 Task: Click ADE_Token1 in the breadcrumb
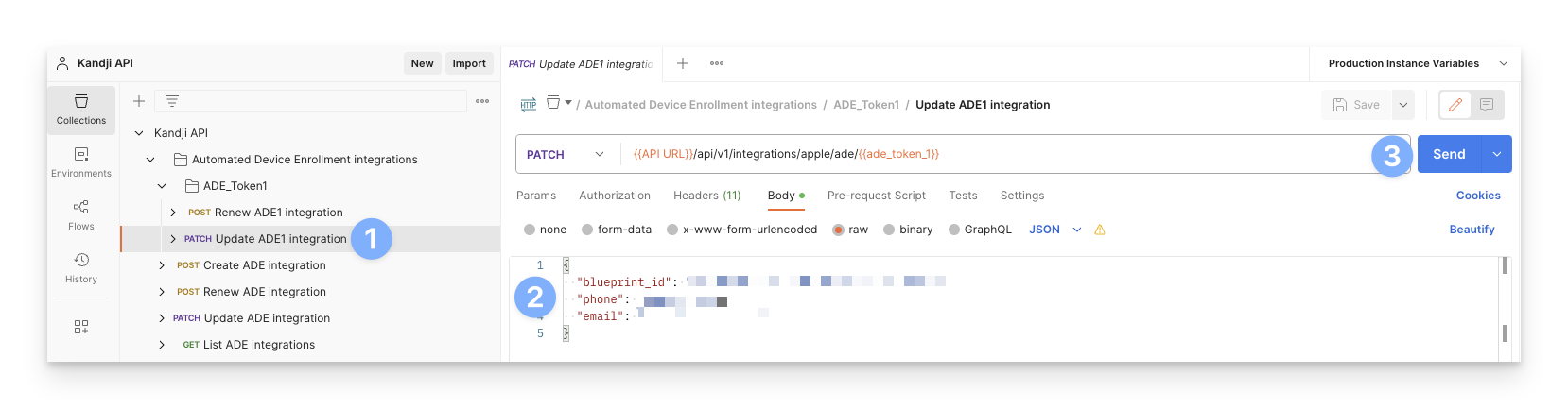pos(866,105)
